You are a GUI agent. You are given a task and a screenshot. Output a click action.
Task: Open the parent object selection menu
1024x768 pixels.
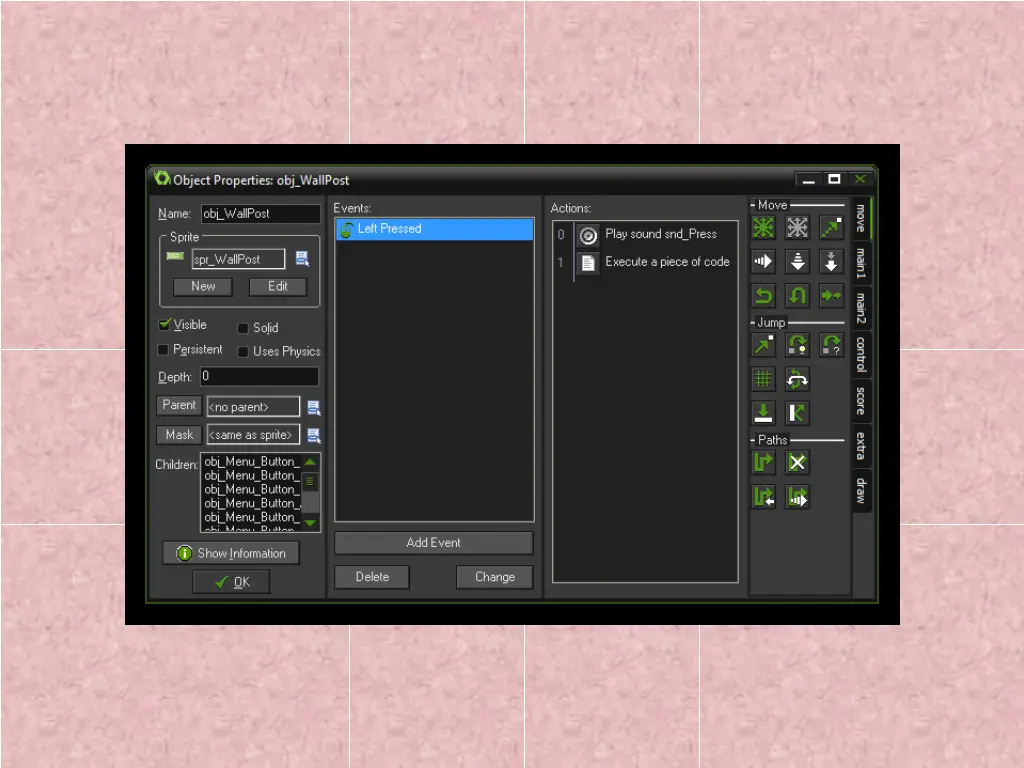tap(313, 407)
